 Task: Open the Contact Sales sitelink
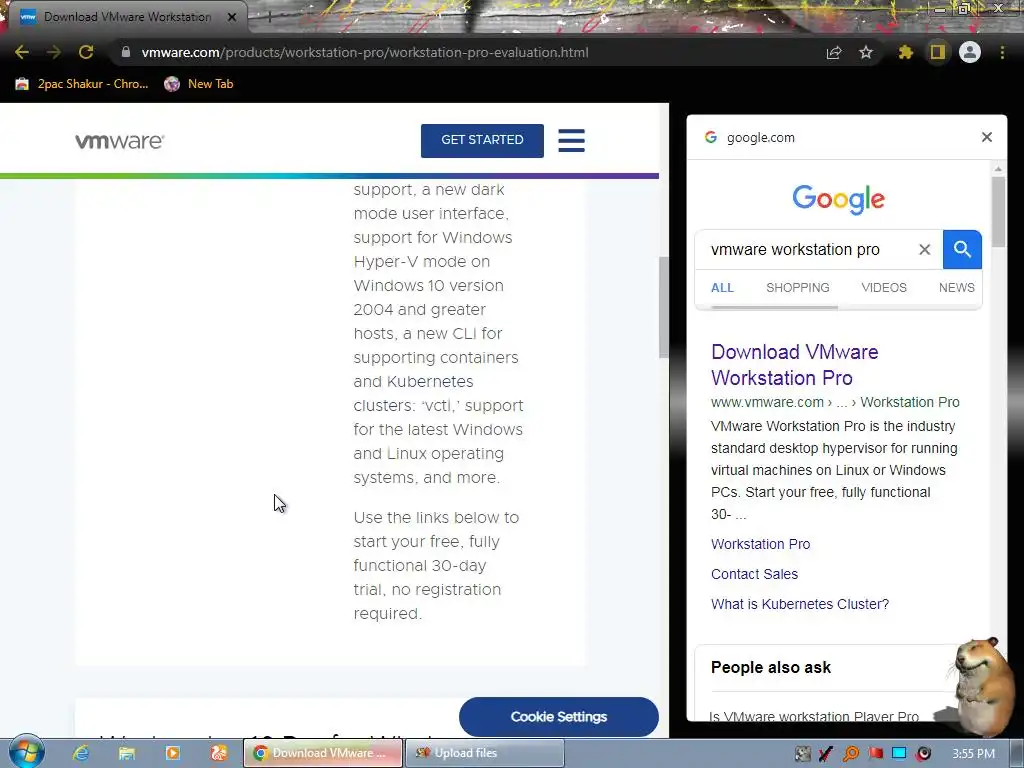[x=754, y=574]
